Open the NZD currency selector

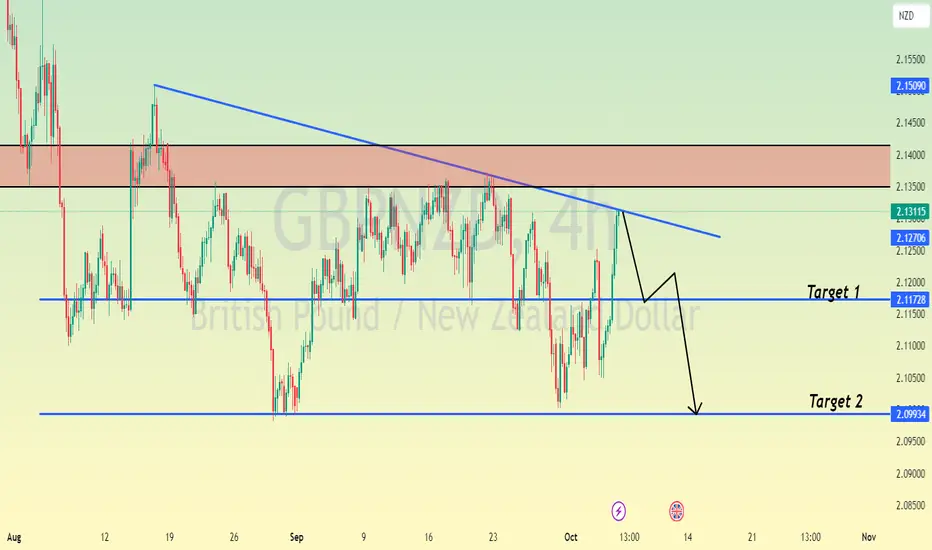point(909,16)
